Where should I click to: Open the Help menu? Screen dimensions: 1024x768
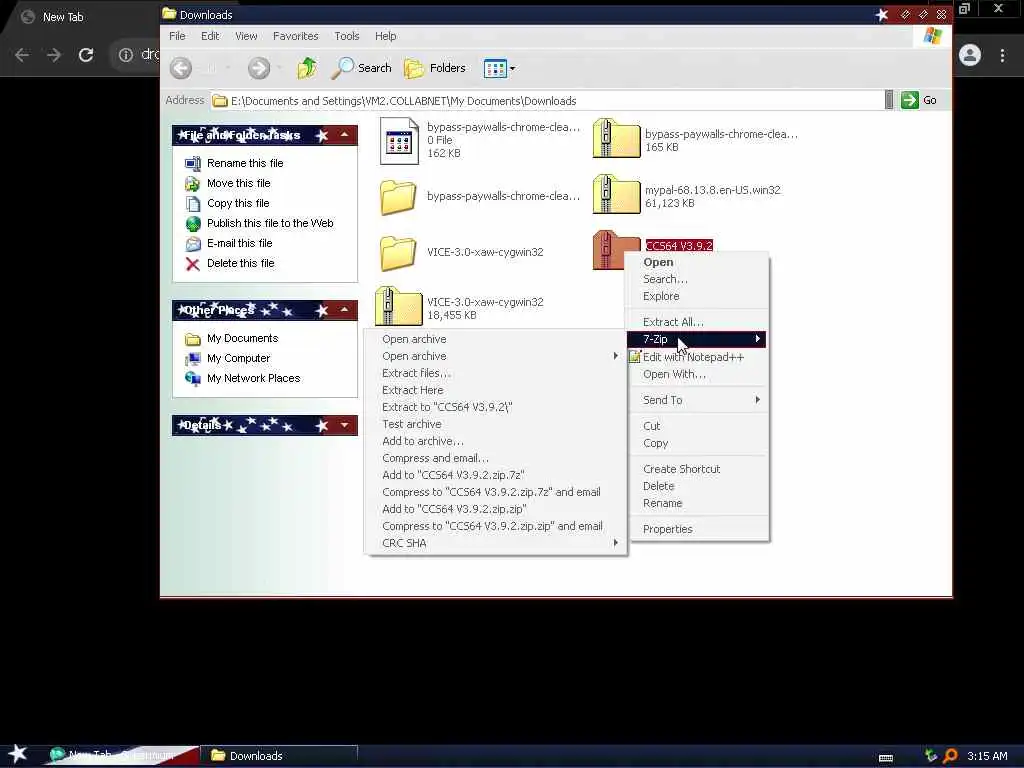385,36
